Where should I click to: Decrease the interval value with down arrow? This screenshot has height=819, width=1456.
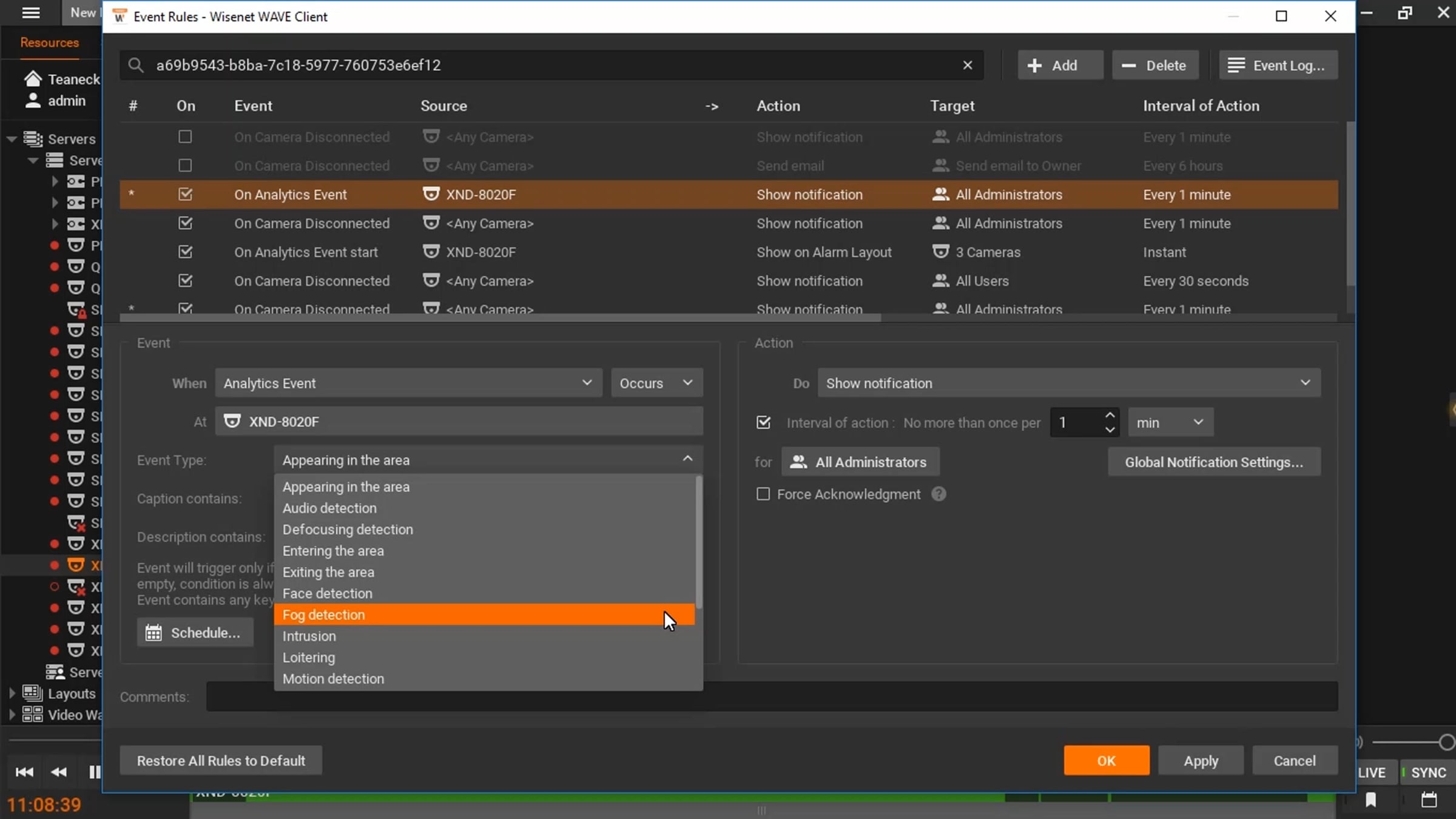(1110, 430)
